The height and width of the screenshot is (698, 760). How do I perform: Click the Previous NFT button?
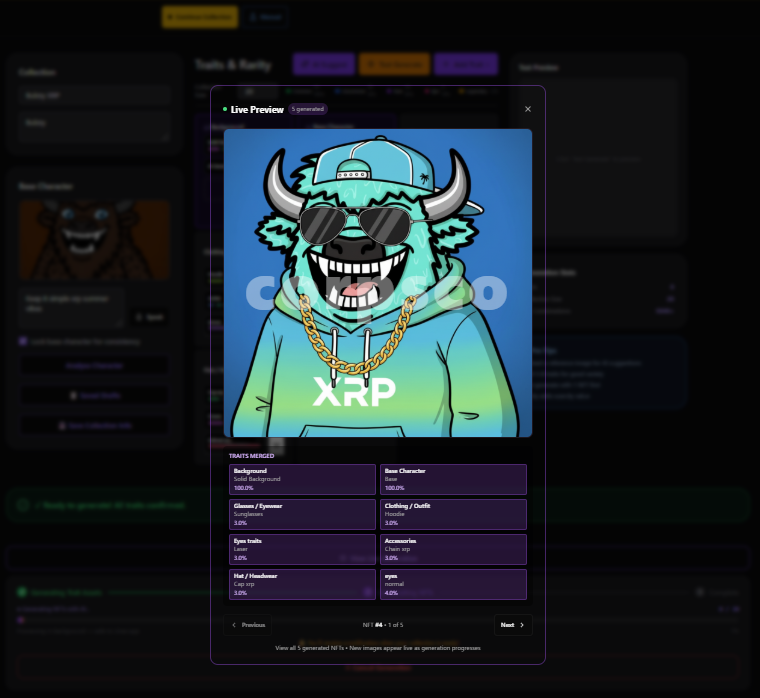coord(248,625)
